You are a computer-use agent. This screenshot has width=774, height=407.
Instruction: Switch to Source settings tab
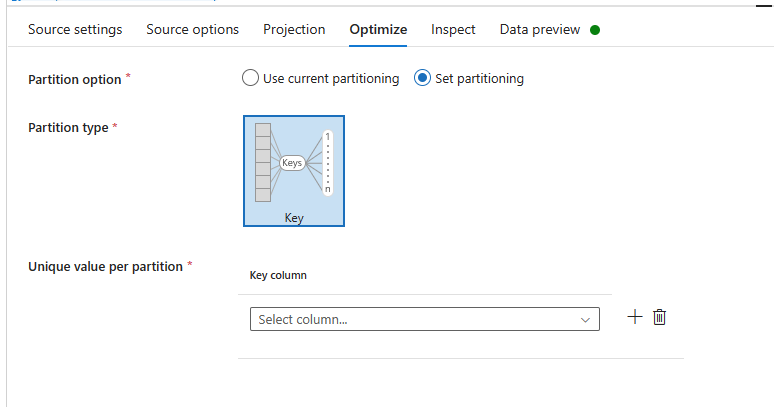click(75, 30)
